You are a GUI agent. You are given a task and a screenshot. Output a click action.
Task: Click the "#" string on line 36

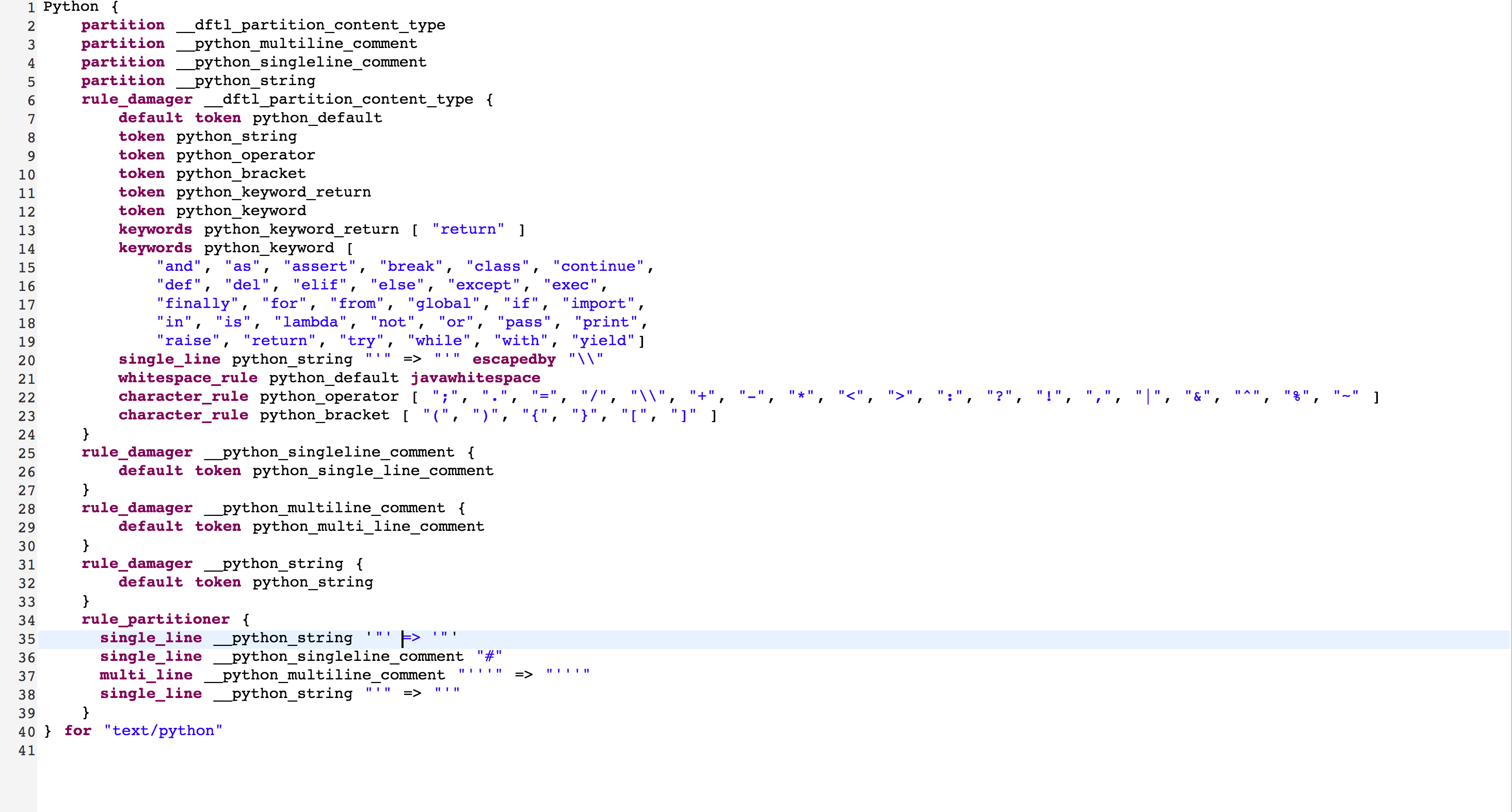490,656
